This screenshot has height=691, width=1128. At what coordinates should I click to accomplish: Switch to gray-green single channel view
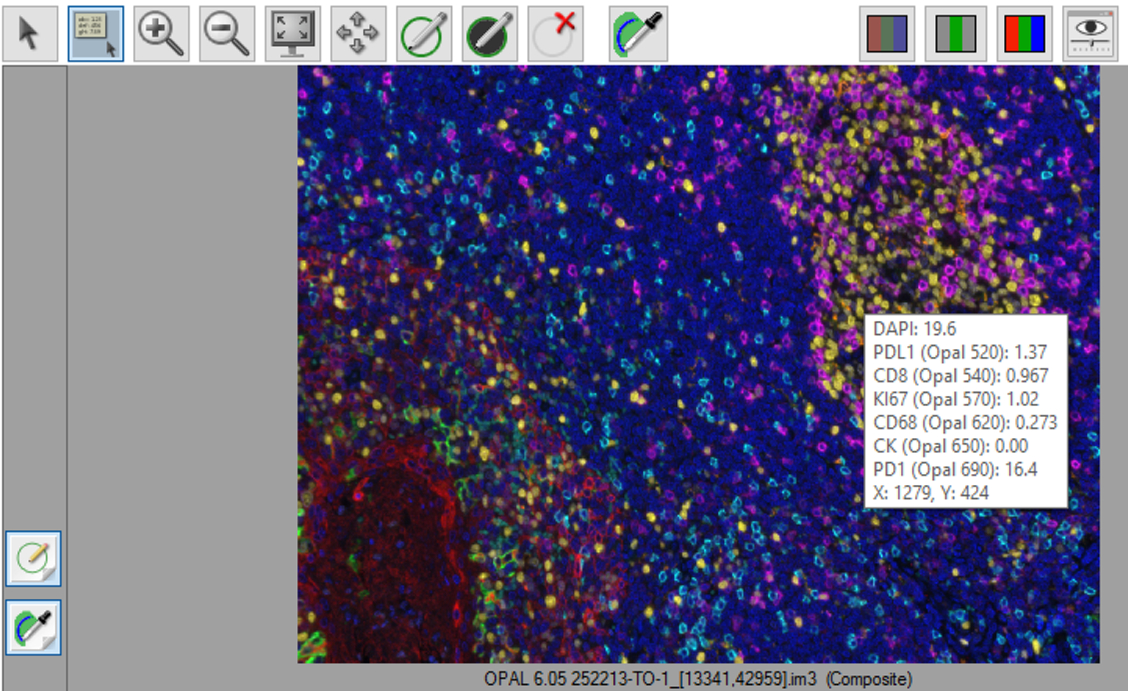tap(955, 34)
